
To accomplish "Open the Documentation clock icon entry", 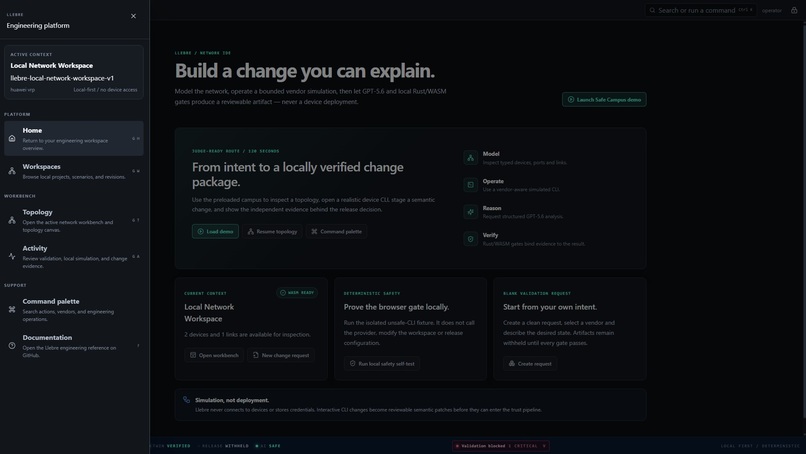I will tap(12, 346).
